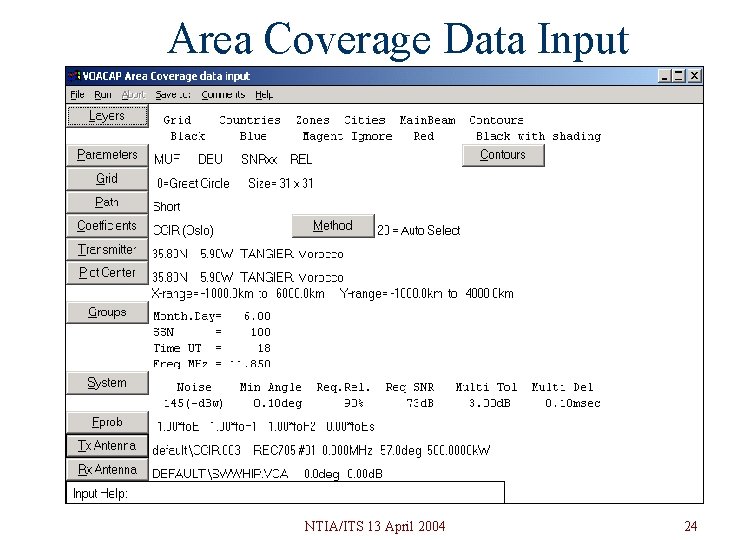This screenshot has width=734, height=540.
Task: Maximize the VOACAP window
Action: click(679, 76)
